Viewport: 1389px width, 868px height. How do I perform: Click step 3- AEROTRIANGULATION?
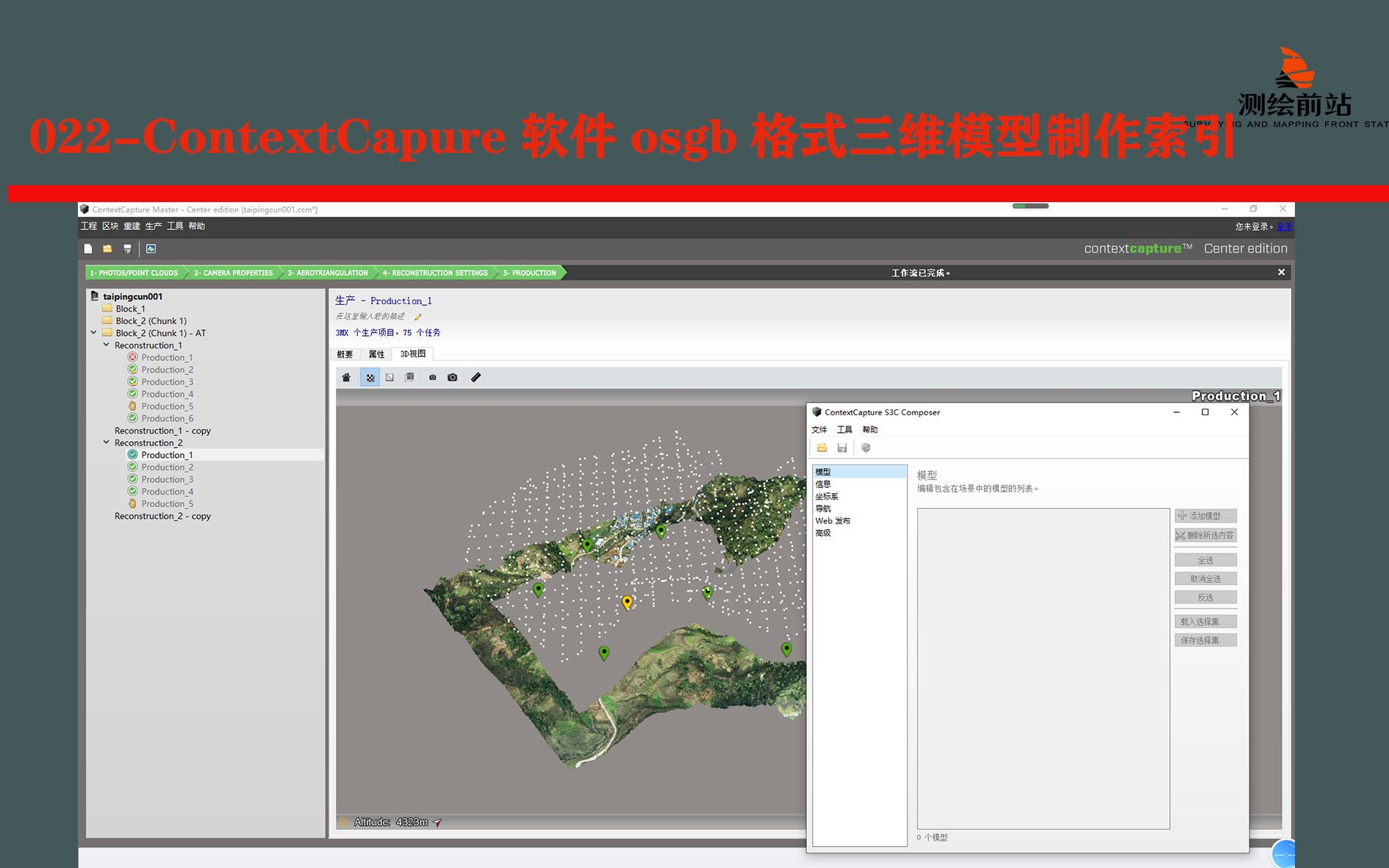328,273
